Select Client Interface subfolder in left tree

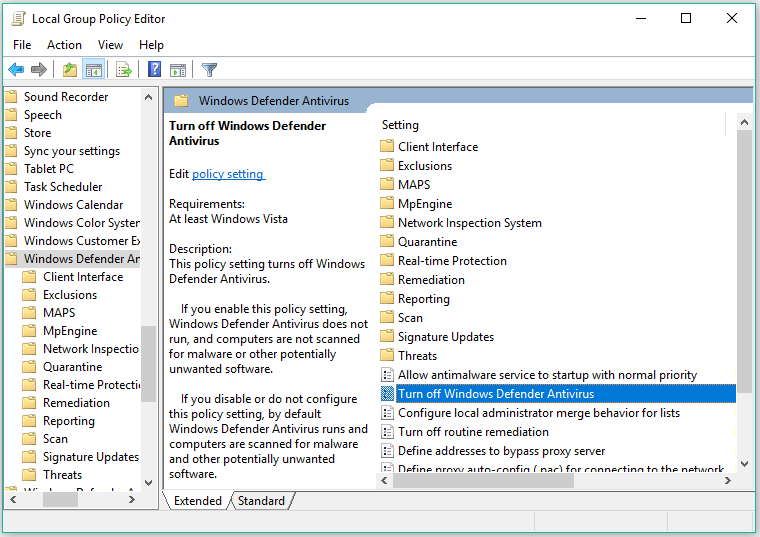(83, 277)
